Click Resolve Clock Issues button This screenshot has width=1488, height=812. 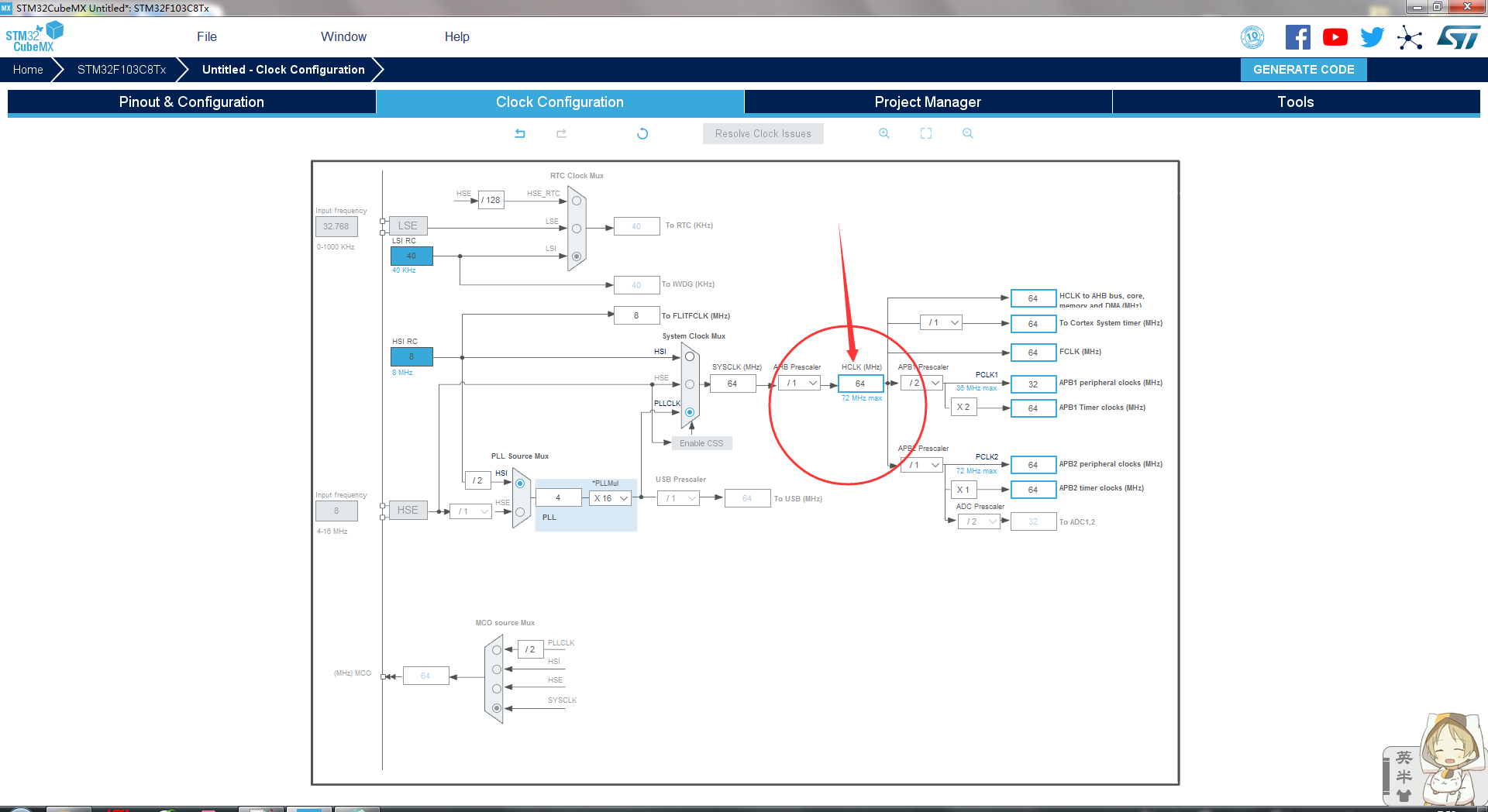tap(763, 133)
